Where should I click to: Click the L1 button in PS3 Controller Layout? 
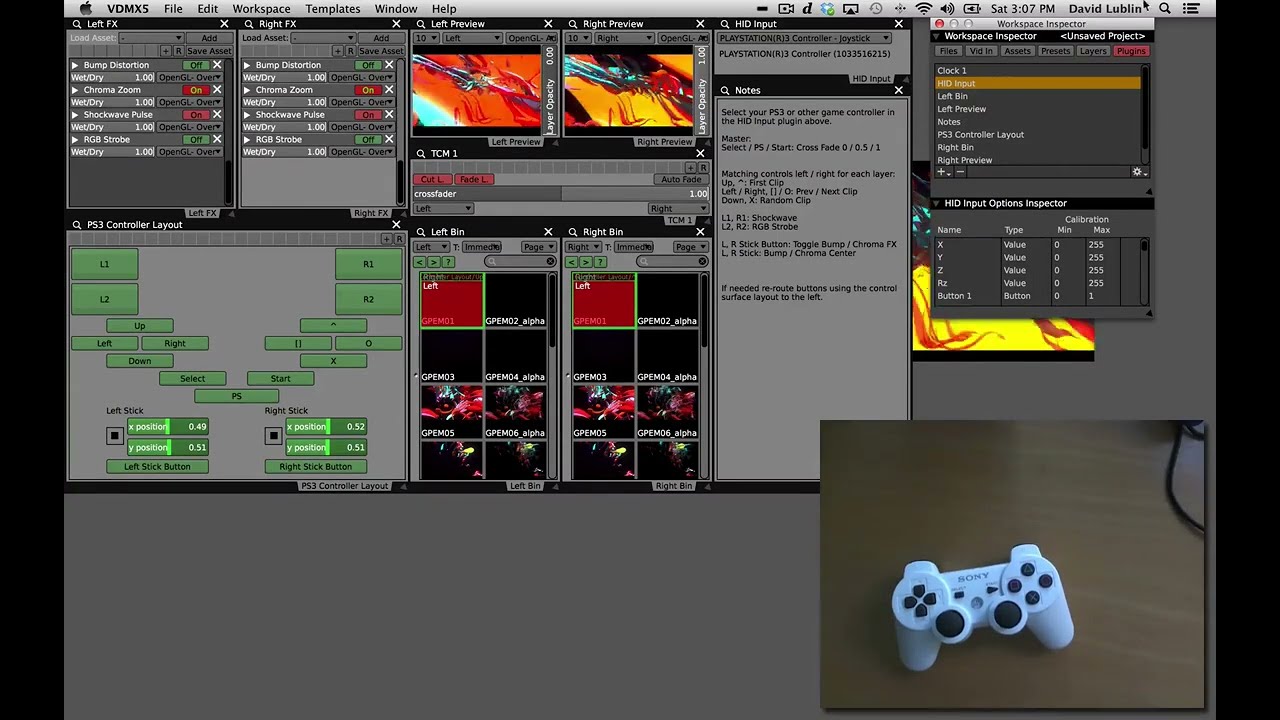104,264
